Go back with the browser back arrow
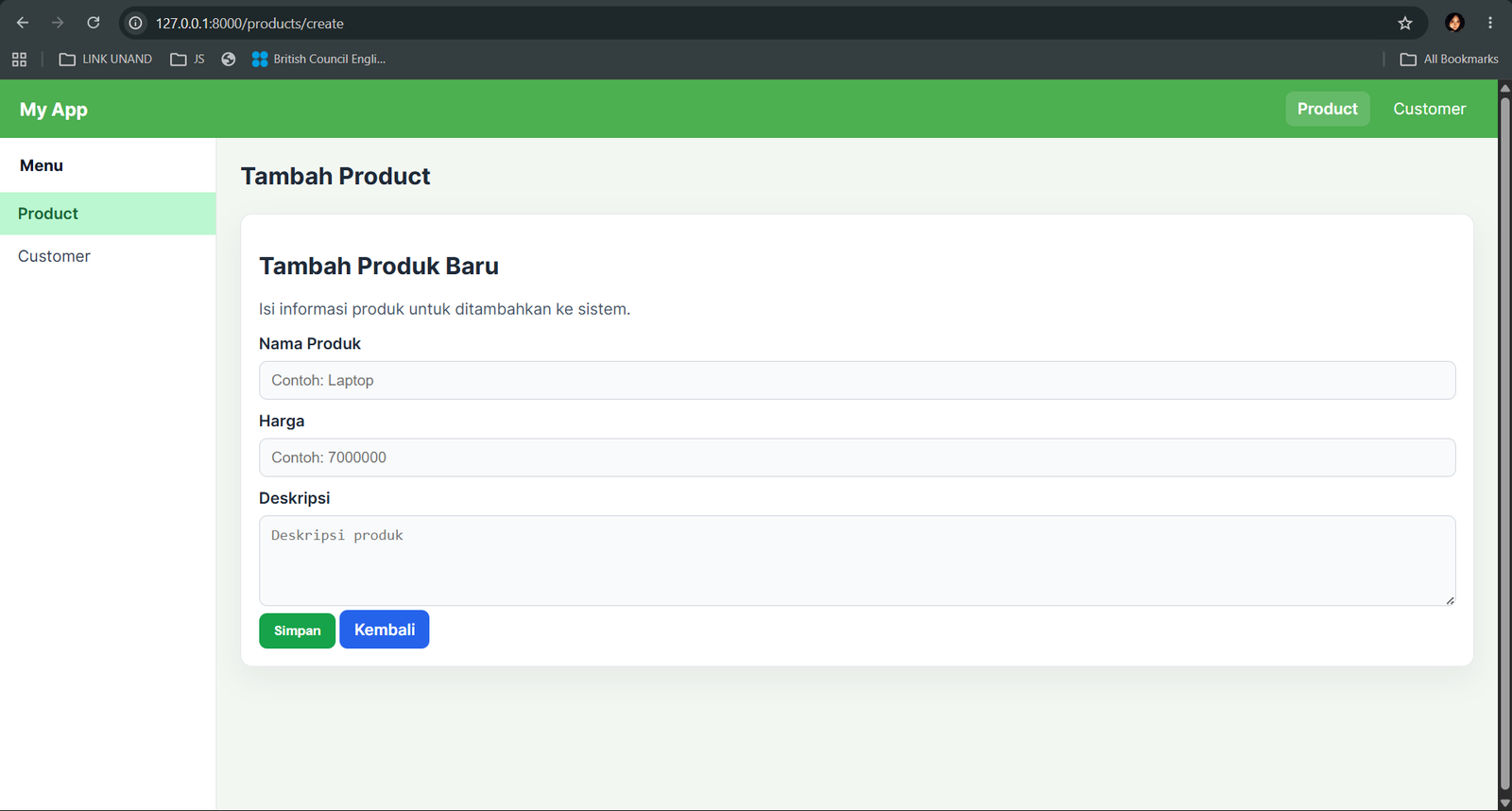This screenshot has height=811, width=1512. coord(23,23)
